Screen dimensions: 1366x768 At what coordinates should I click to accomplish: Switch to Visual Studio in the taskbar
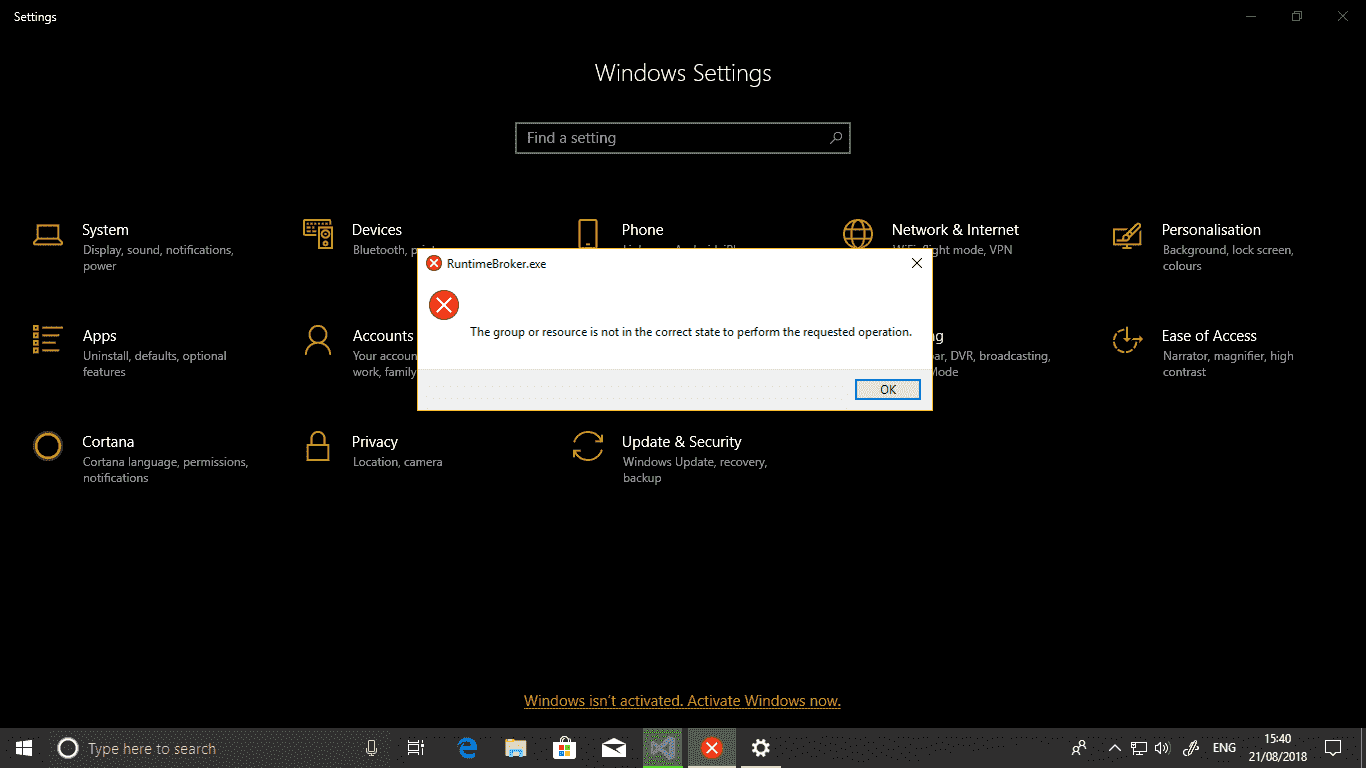662,748
